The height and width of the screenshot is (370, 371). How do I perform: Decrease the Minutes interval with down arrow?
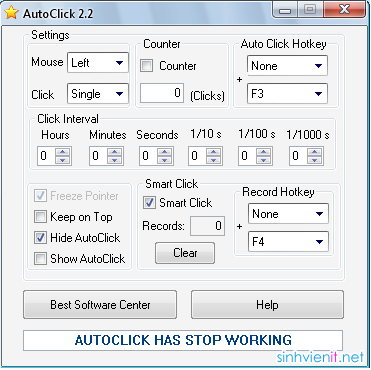click(114, 160)
